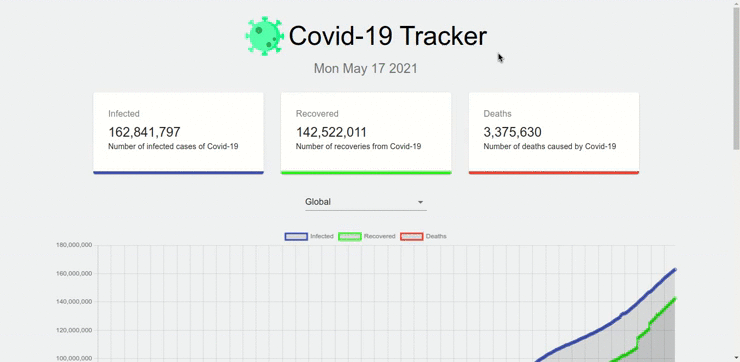Click the red Deaths legend color box
The width and height of the screenshot is (740, 362).
412,236
